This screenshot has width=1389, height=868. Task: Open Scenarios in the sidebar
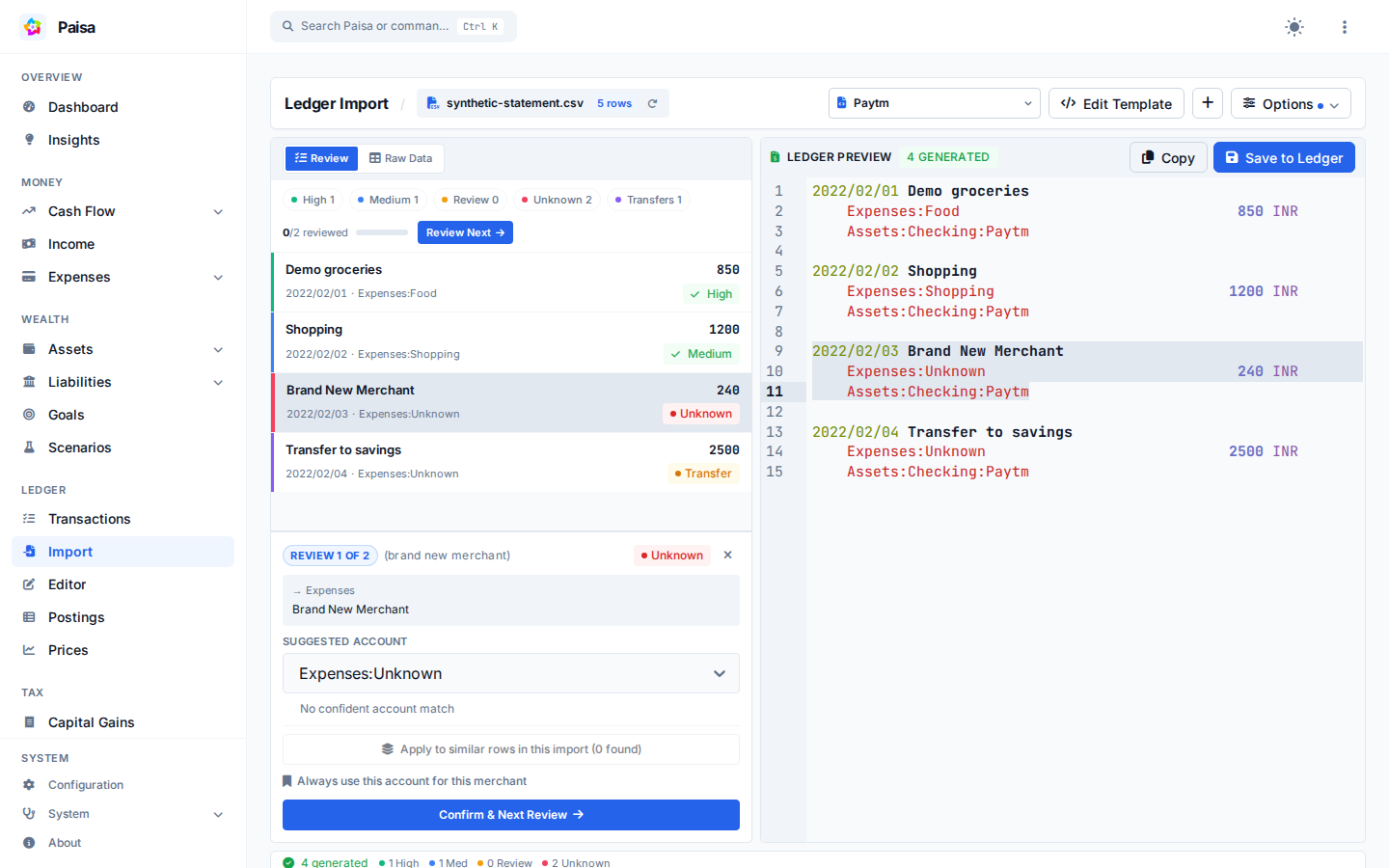[x=123, y=448]
